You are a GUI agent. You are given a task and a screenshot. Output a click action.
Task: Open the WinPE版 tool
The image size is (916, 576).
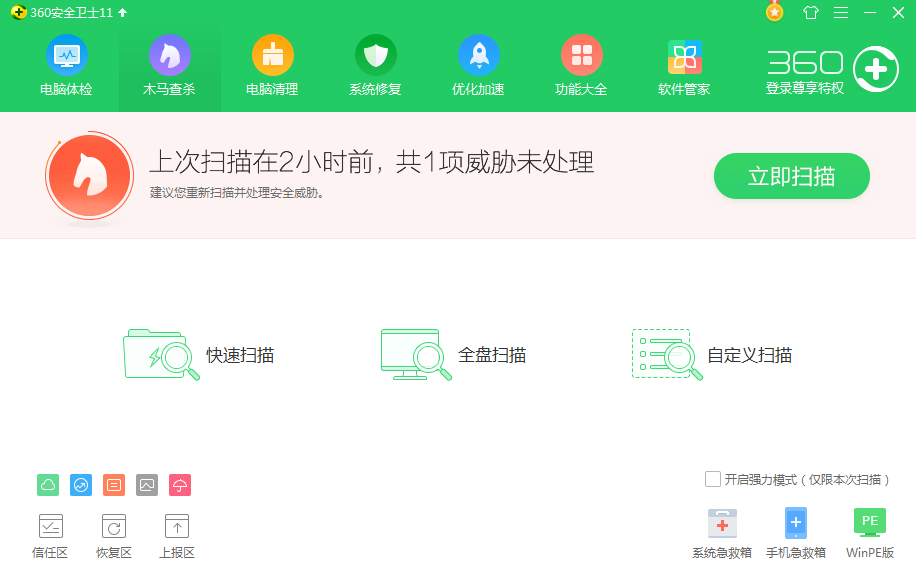(x=869, y=533)
